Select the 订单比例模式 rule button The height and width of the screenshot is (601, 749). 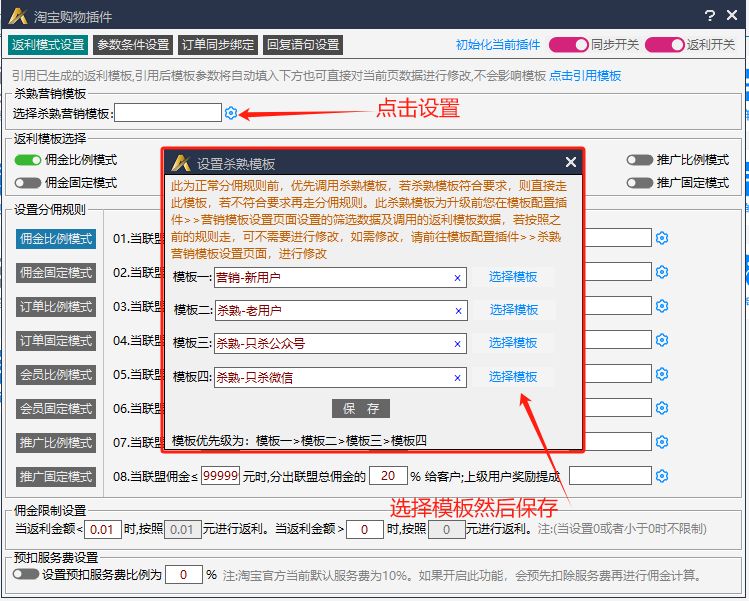pyautogui.click(x=56, y=307)
